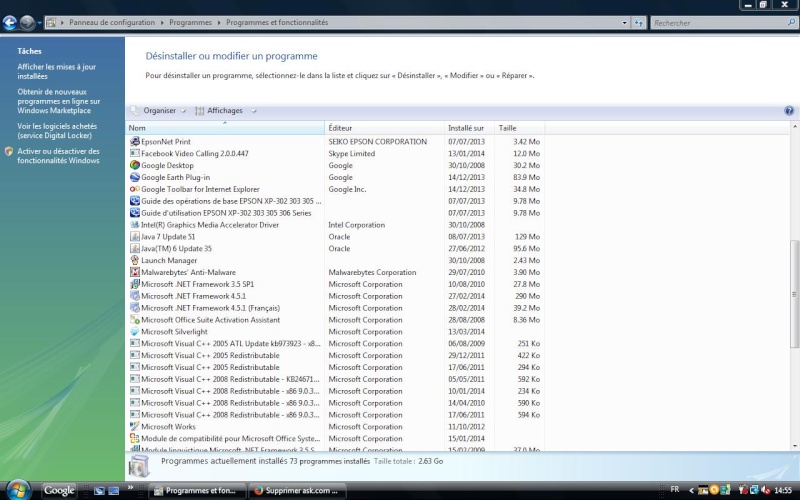Click the Microsoft .NET Framework 4.5.1 icon
Image resolution: width=800 pixels, height=500 pixels.
click(x=135, y=296)
